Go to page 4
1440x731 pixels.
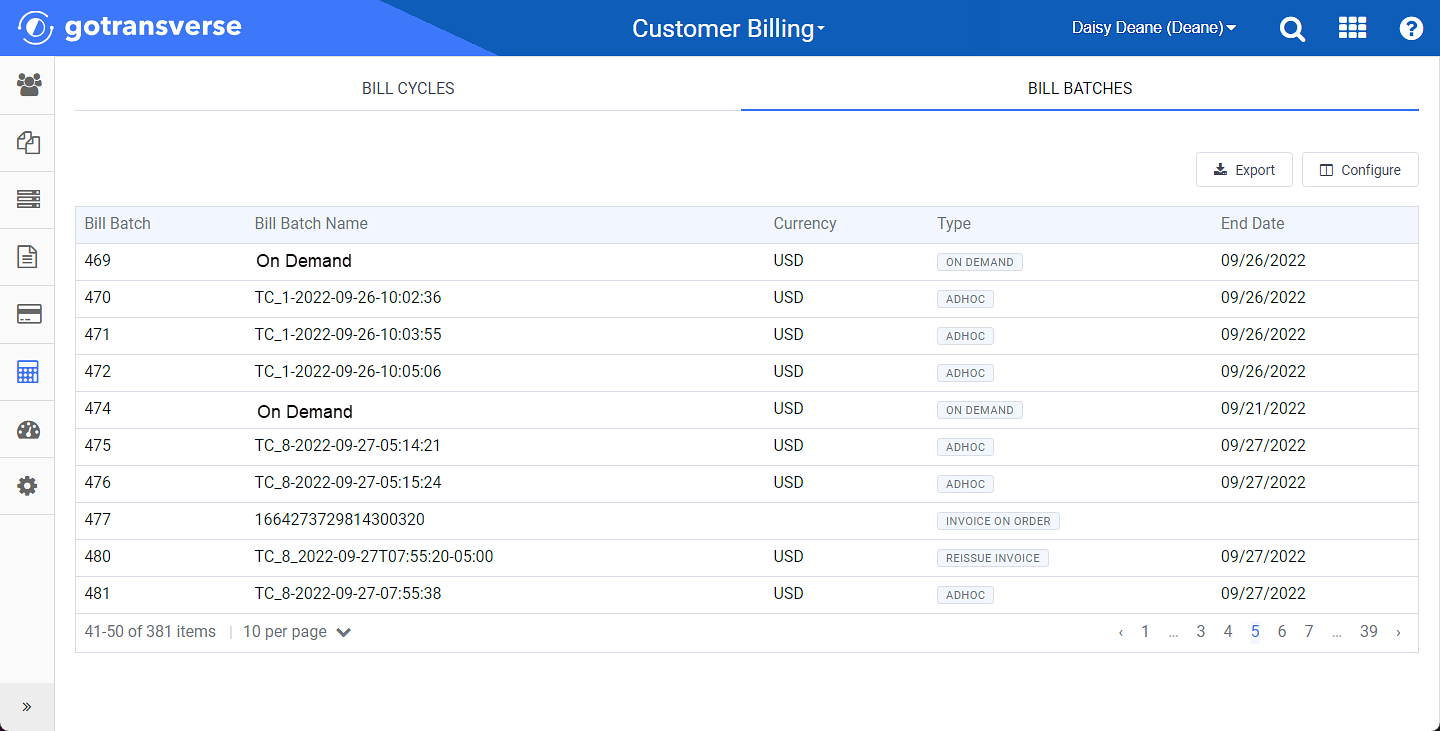click(1228, 632)
